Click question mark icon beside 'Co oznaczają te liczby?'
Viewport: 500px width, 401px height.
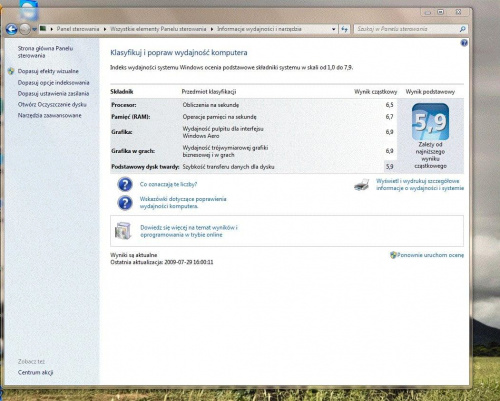click(x=125, y=184)
